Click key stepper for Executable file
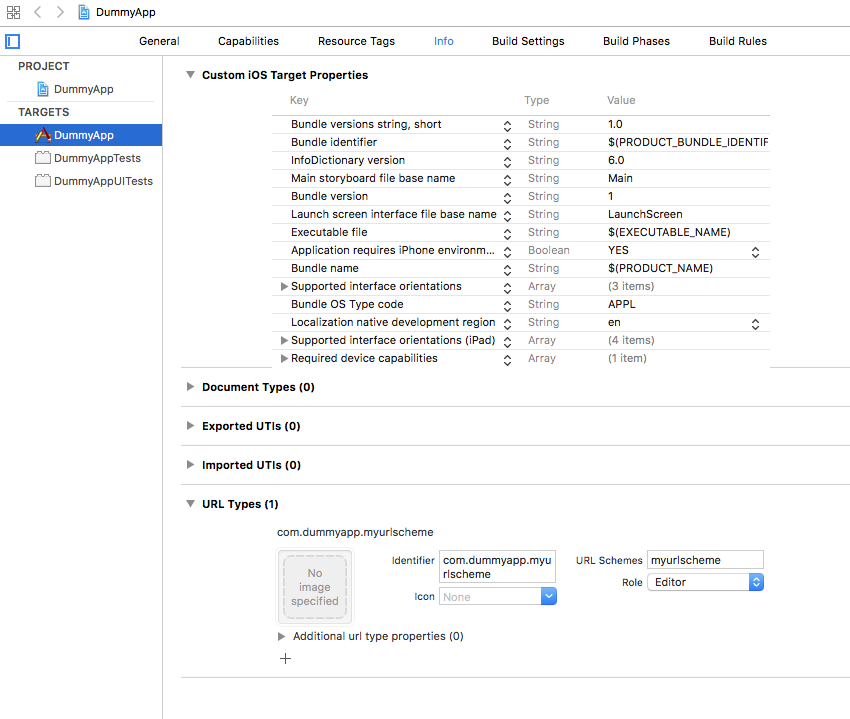Viewport: 850px width, 719px height. pyautogui.click(x=507, y=234)
